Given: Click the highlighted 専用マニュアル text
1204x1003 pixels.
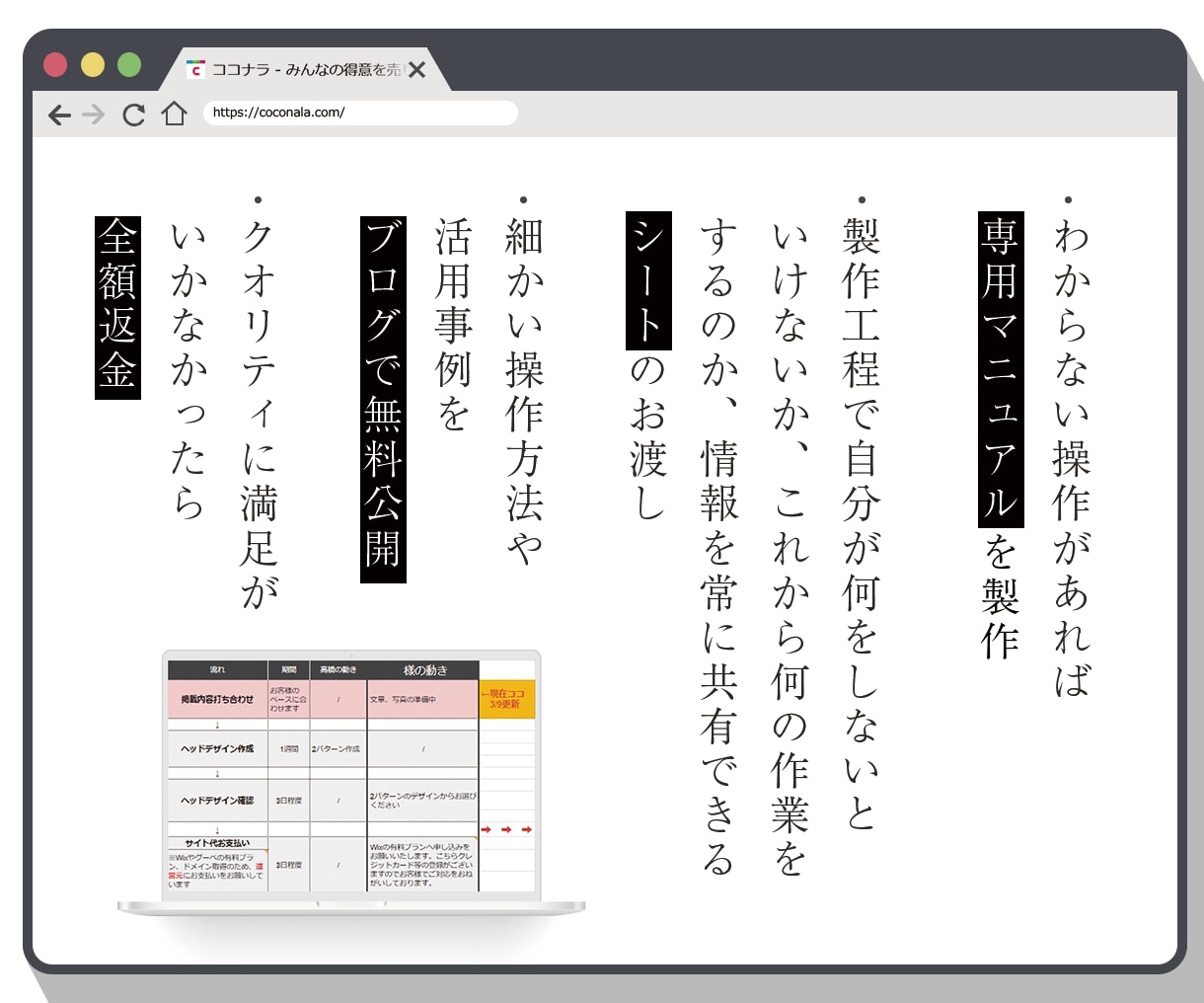Looking at the screenshot, I should (x=1001, y=369).
